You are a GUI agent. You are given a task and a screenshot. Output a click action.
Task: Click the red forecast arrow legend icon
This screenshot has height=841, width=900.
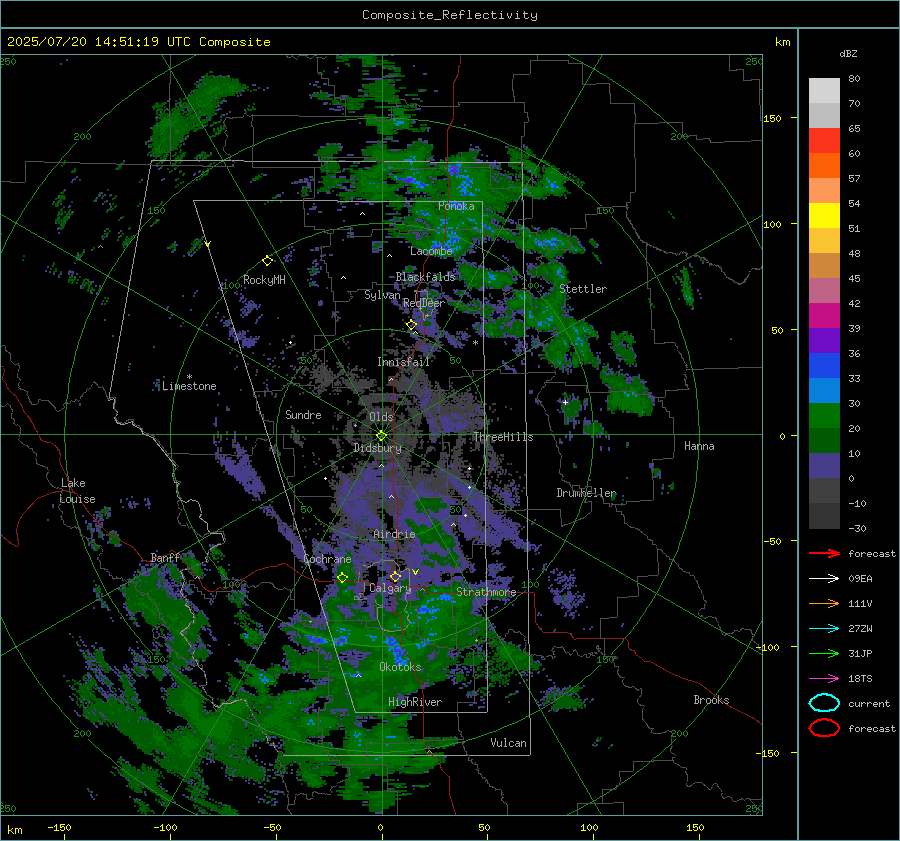(x=824, y=553)
